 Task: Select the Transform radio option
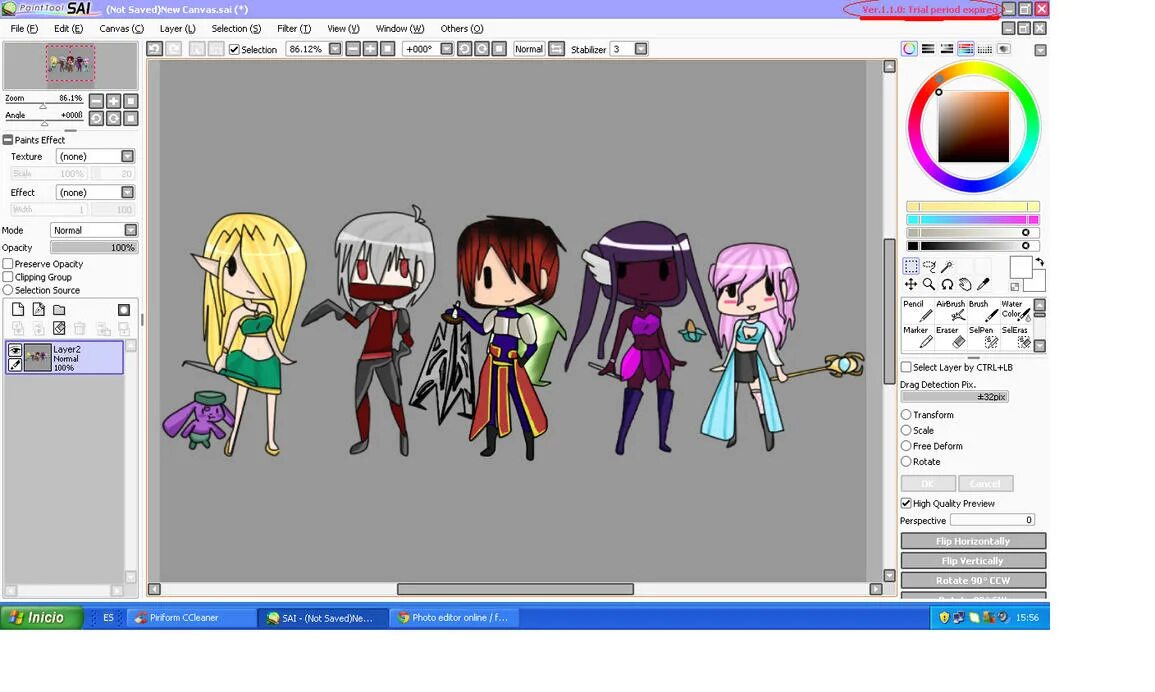point(906,415)
